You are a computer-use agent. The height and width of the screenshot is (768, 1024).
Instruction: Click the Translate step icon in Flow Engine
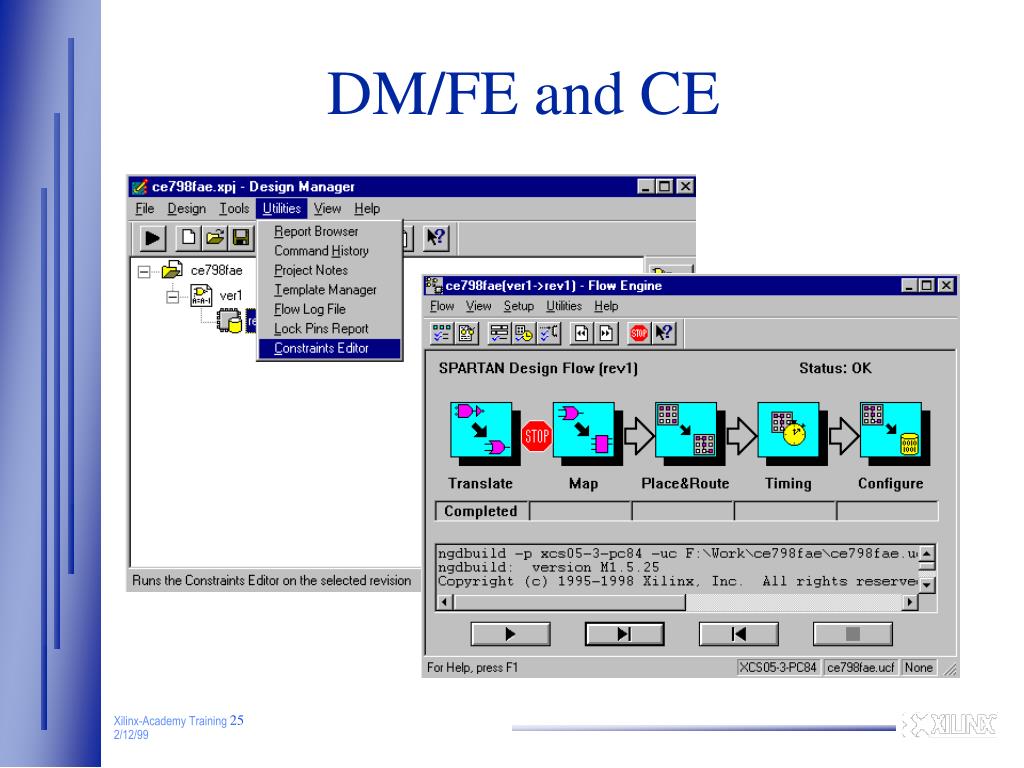(481, 430)
